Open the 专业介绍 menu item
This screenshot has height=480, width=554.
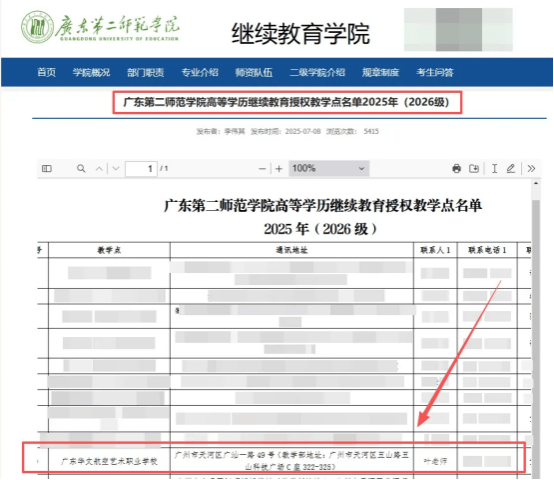(x=200, y=72)
